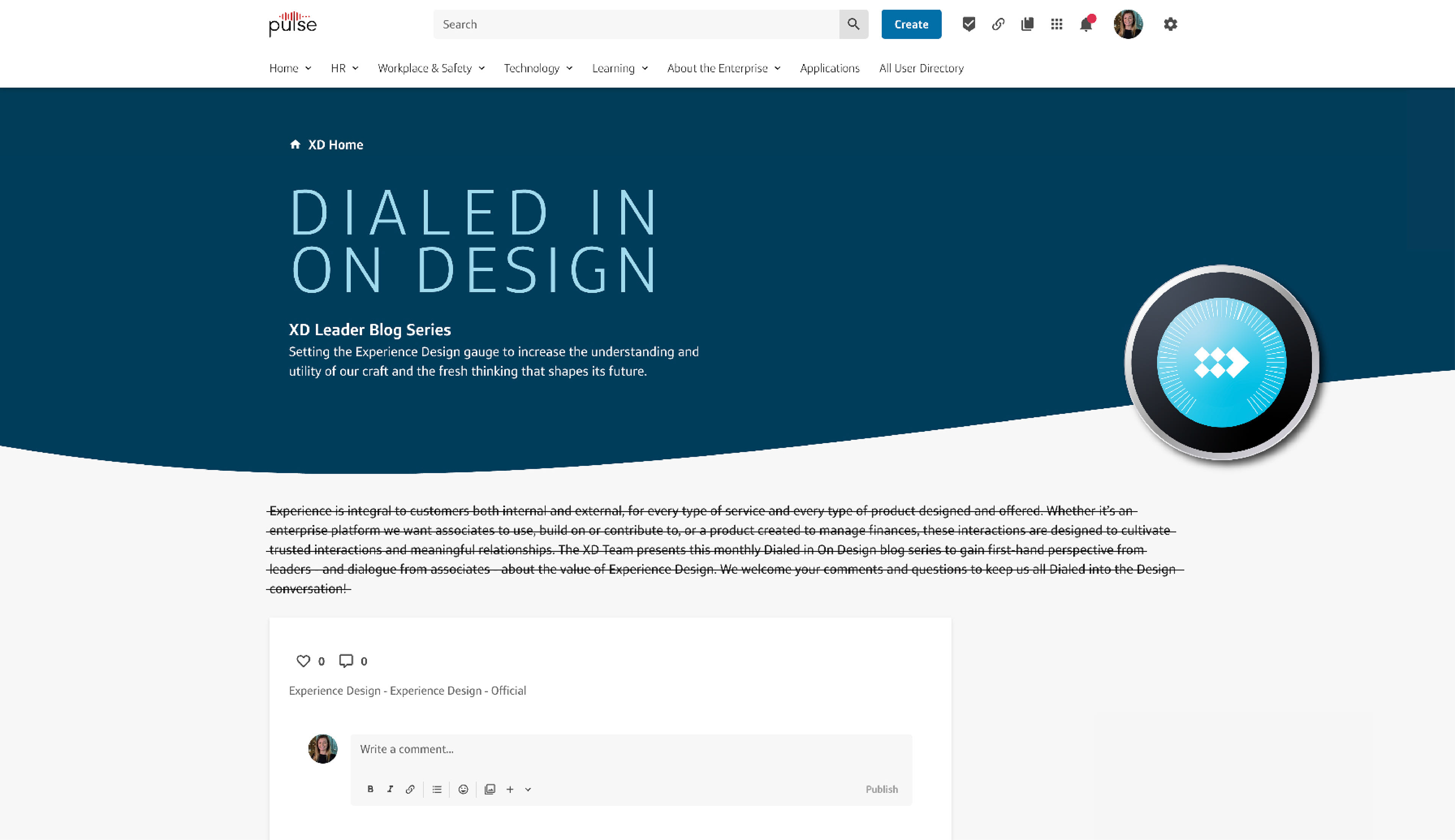Follow the XD Home breadcrumb link

[335, 145]
